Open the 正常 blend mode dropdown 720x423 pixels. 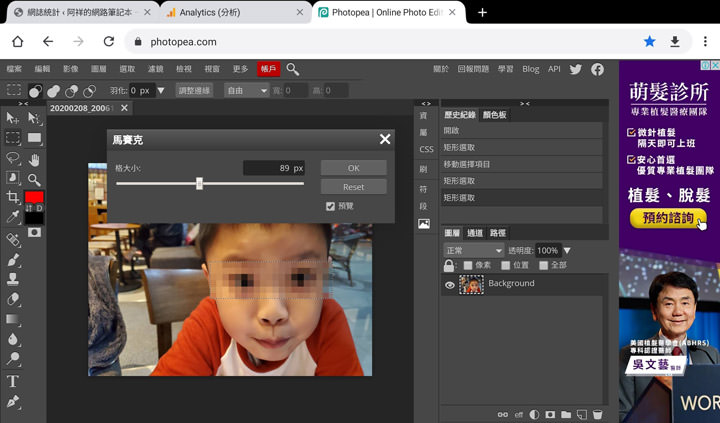pos(474,250)
